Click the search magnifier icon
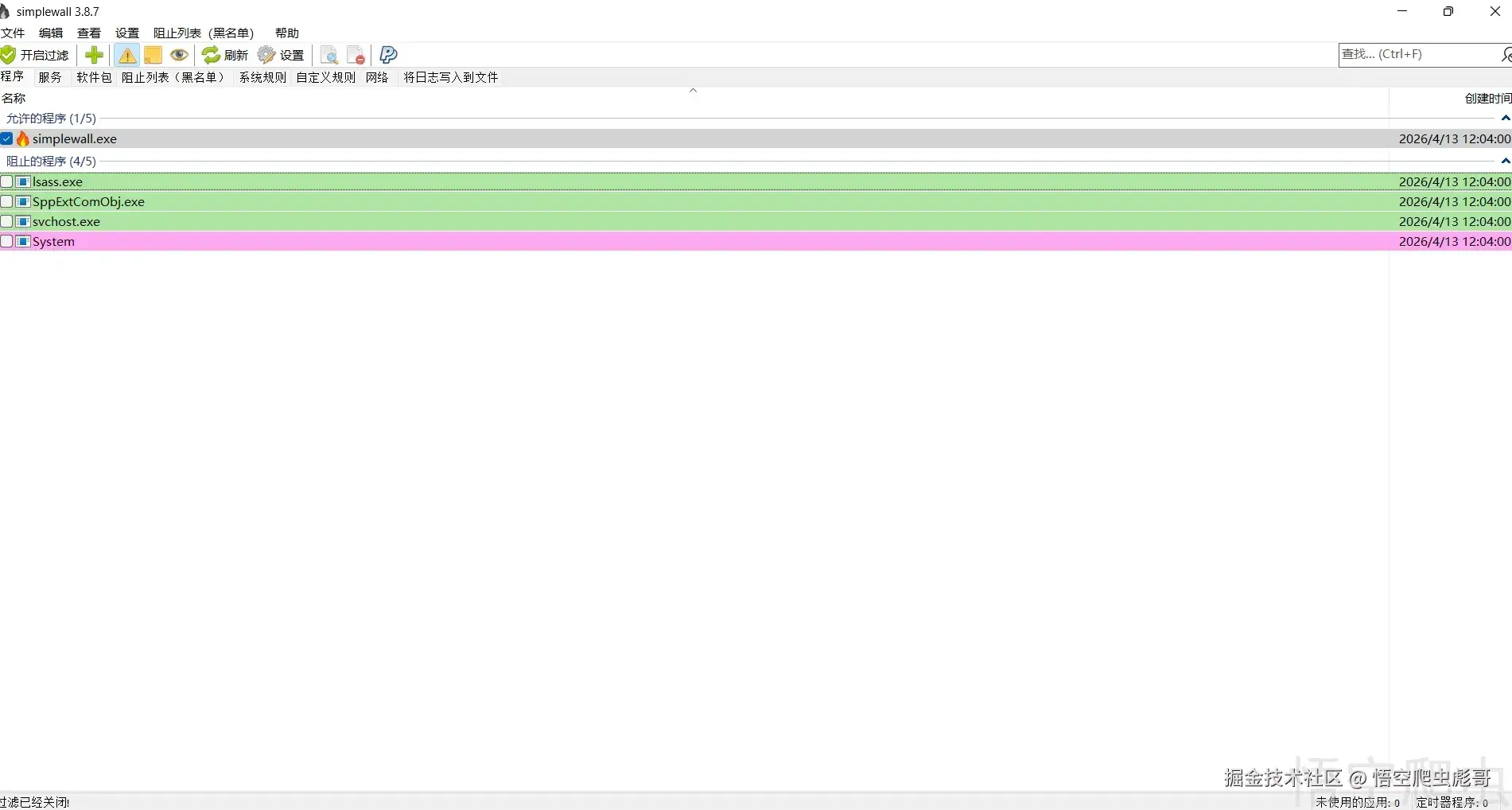Screen dimensions: 1512x810 (1506, 54)
